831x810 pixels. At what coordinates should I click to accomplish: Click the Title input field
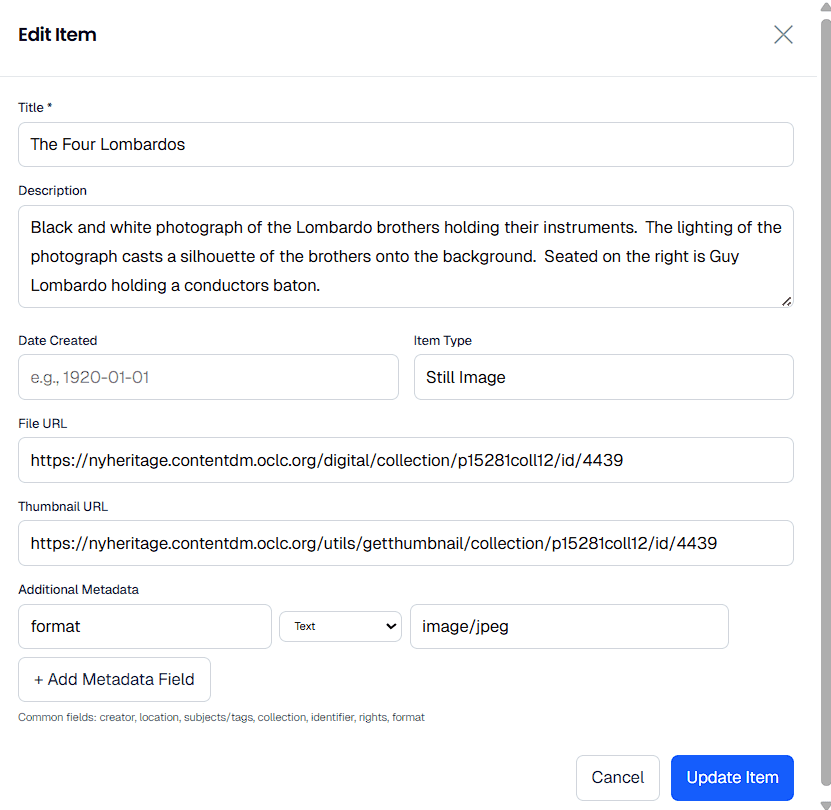click(x=405, y=144)
